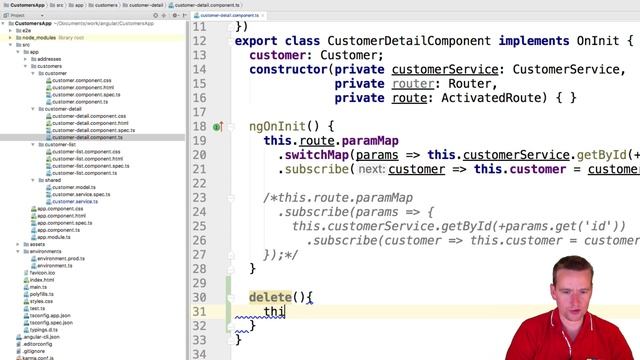Collapse the CustomersApp root folder
The image size is (640, 360).
click(x=3, y=24)
